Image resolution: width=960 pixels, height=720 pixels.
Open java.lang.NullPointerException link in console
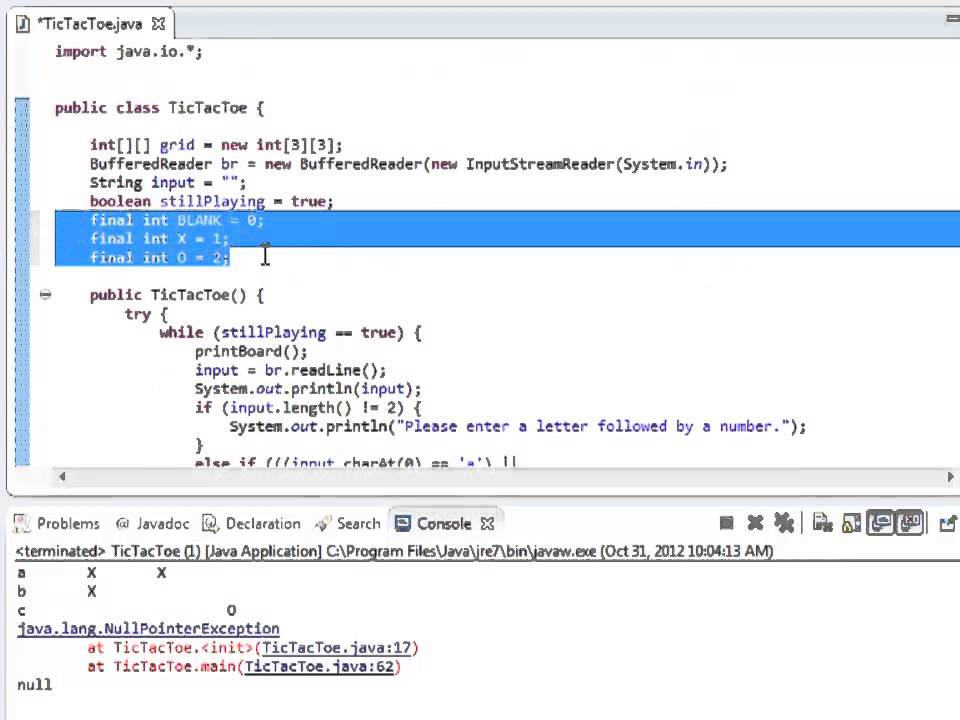148,629
